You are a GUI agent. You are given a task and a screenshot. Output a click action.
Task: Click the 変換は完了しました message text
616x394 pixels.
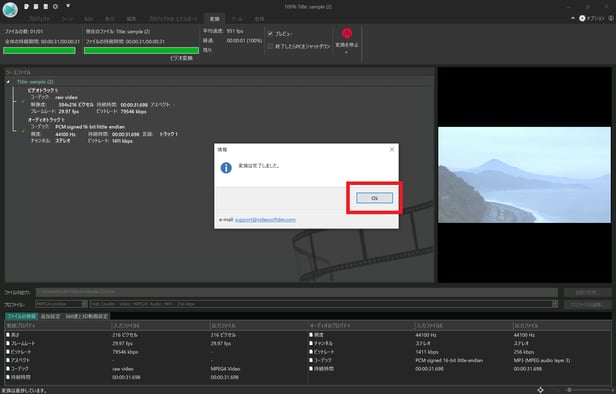coord(259,166)
